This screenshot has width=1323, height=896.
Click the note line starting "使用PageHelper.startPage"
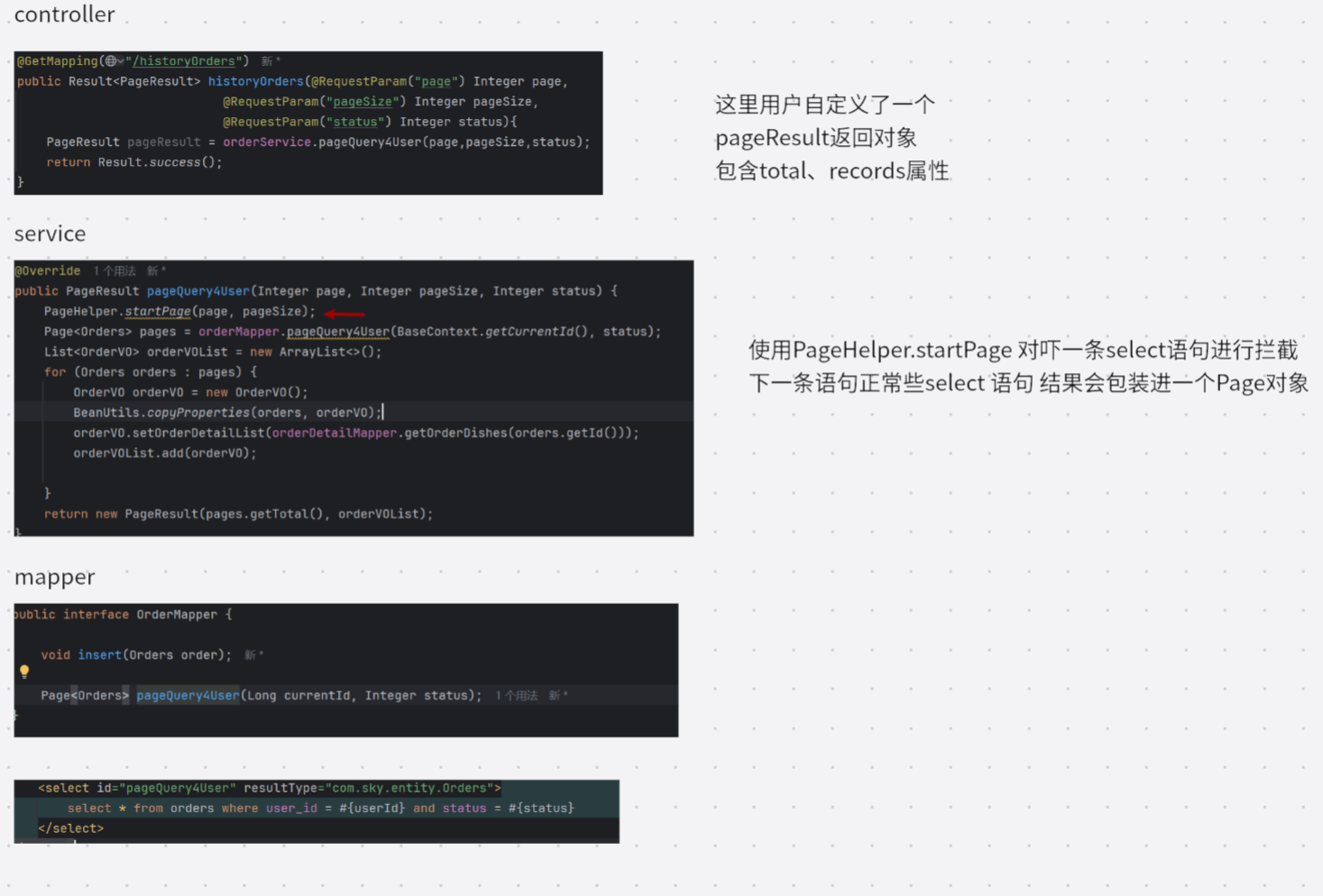click(1023, 350)
